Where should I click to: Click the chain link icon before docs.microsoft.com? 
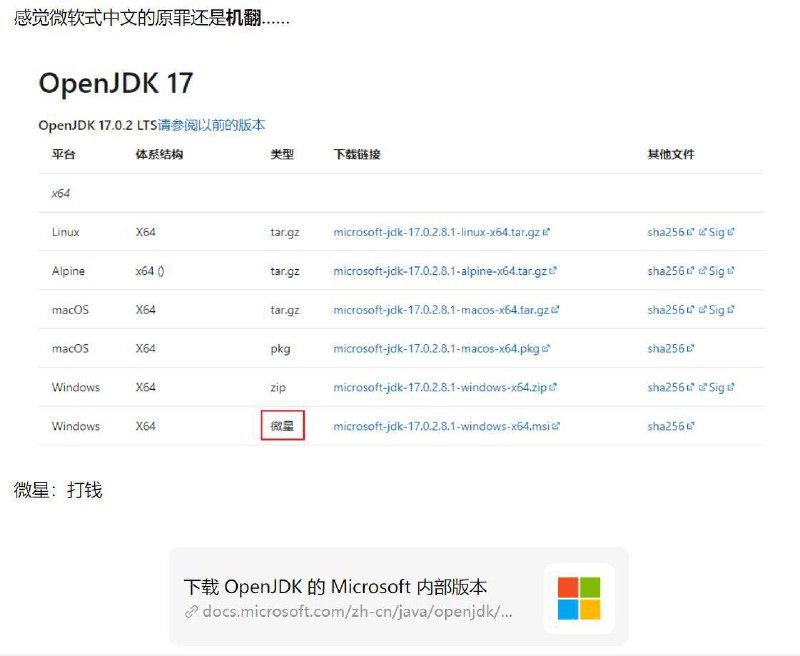[x=191, y=611]
